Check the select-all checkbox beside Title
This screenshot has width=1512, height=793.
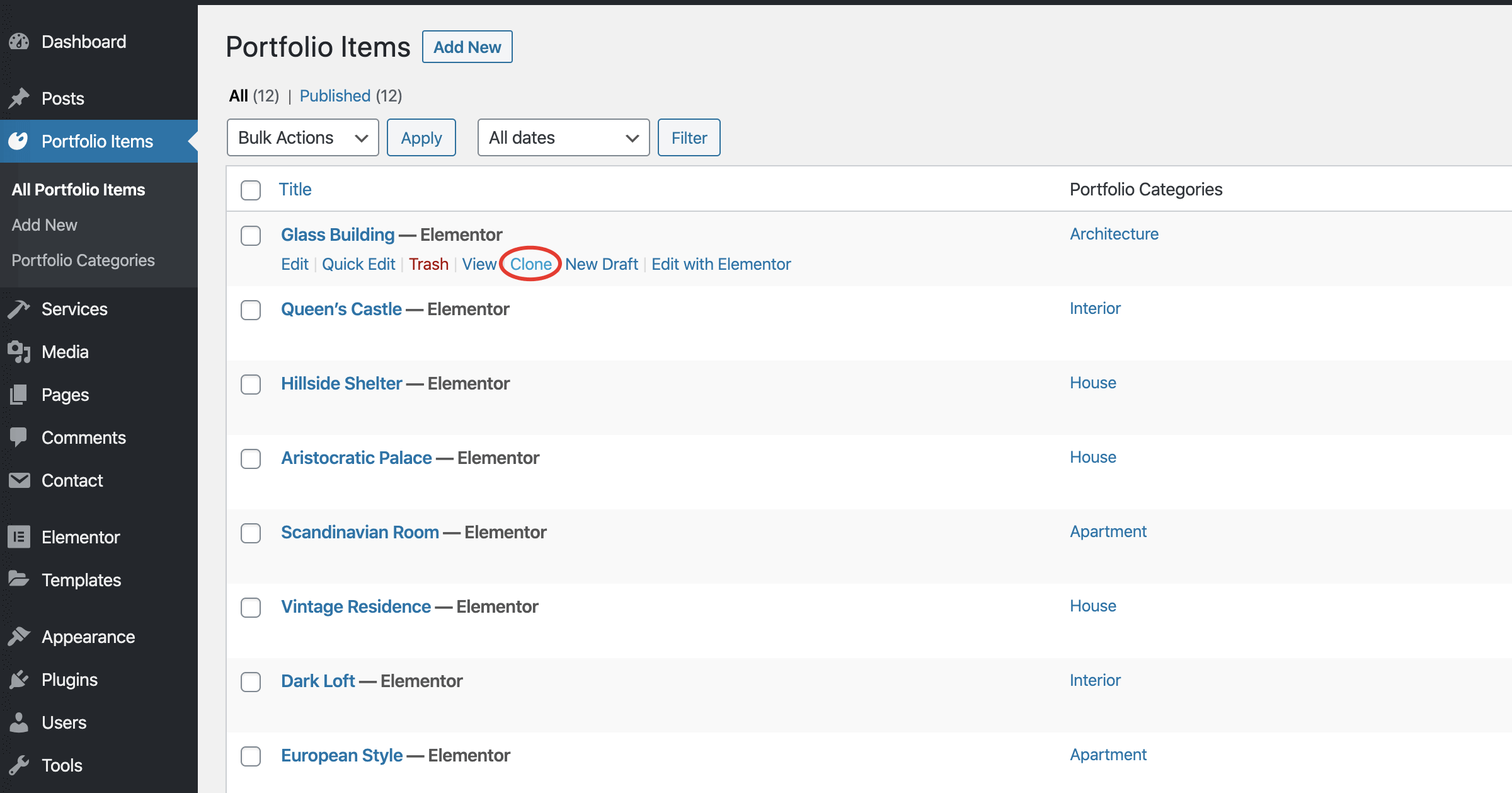coord(251,190)
